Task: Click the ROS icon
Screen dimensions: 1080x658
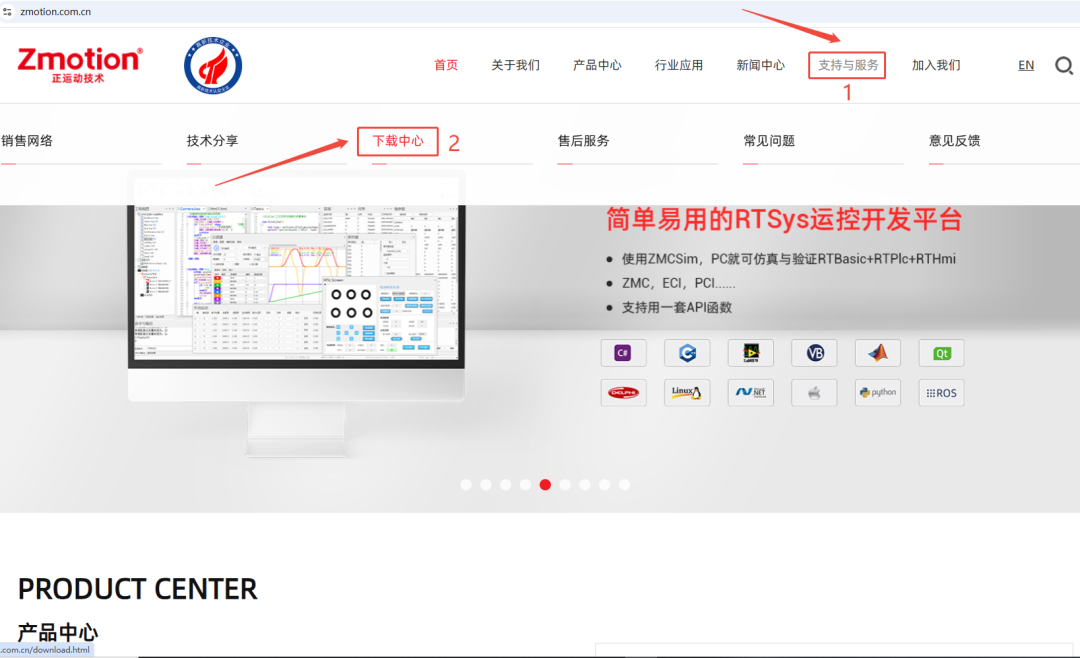Action: [x=940, y=392]
